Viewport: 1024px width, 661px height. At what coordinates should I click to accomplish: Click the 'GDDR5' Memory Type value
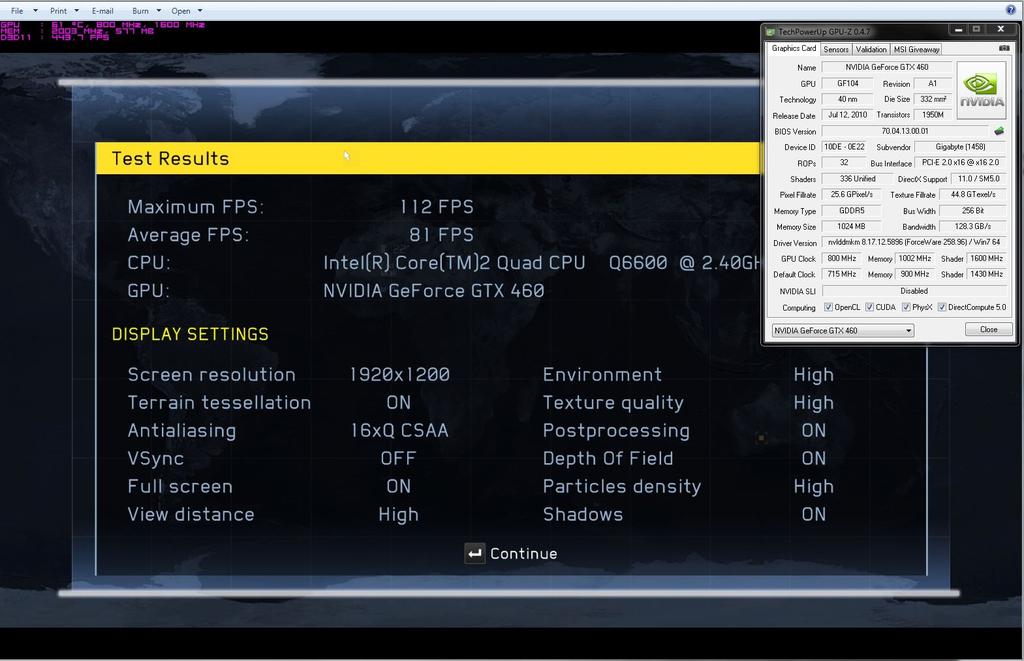point(851,211)
